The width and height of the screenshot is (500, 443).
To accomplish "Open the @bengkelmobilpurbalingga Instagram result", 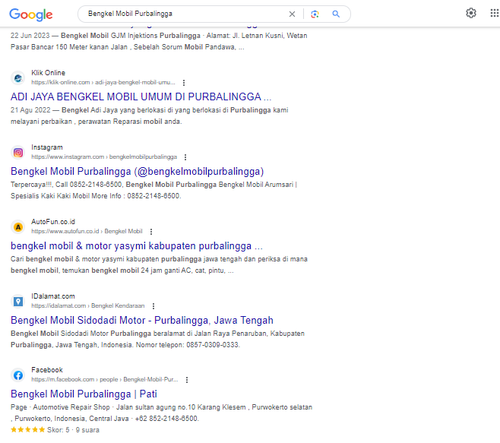I will tap(137, 171).
